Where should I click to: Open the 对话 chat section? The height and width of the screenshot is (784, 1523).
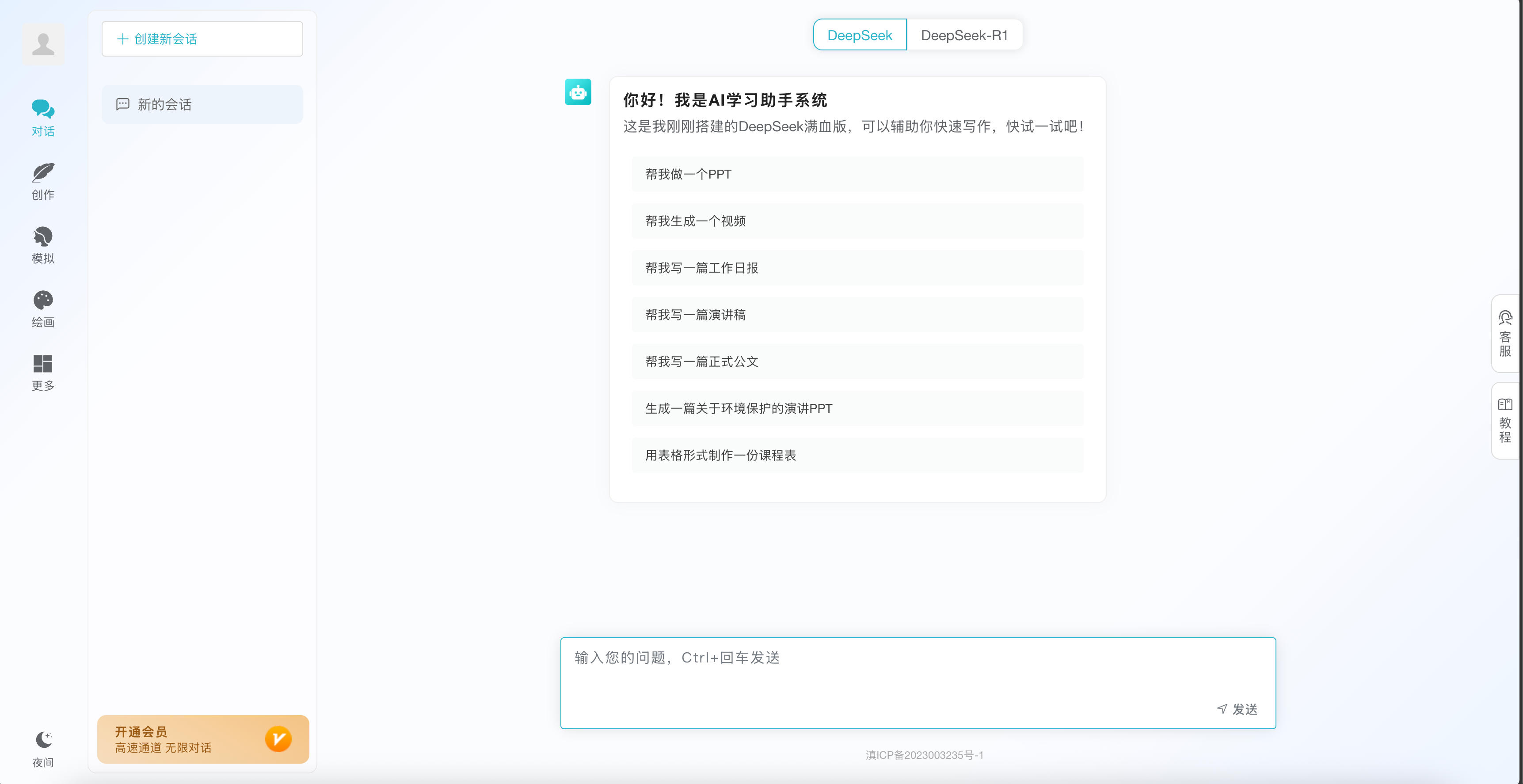click(x=43, y=118)
